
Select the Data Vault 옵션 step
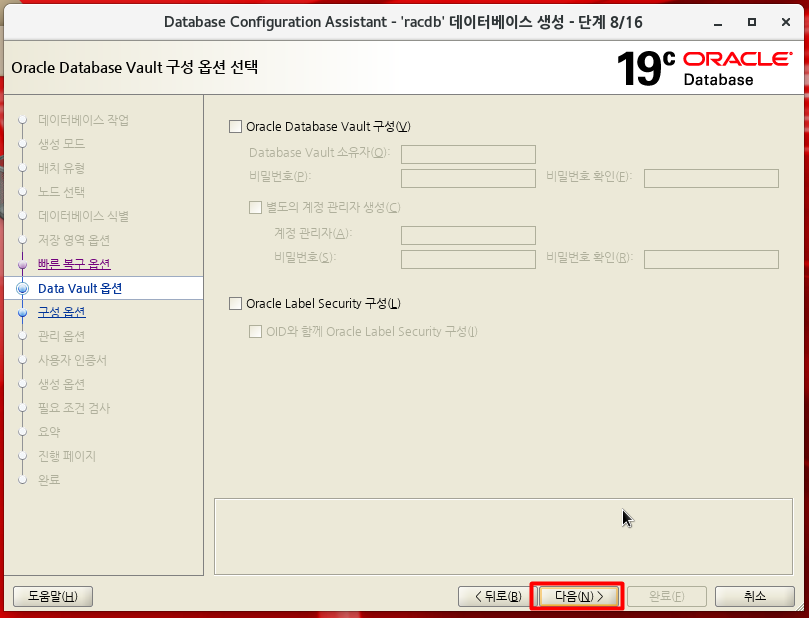pos(80,288)
